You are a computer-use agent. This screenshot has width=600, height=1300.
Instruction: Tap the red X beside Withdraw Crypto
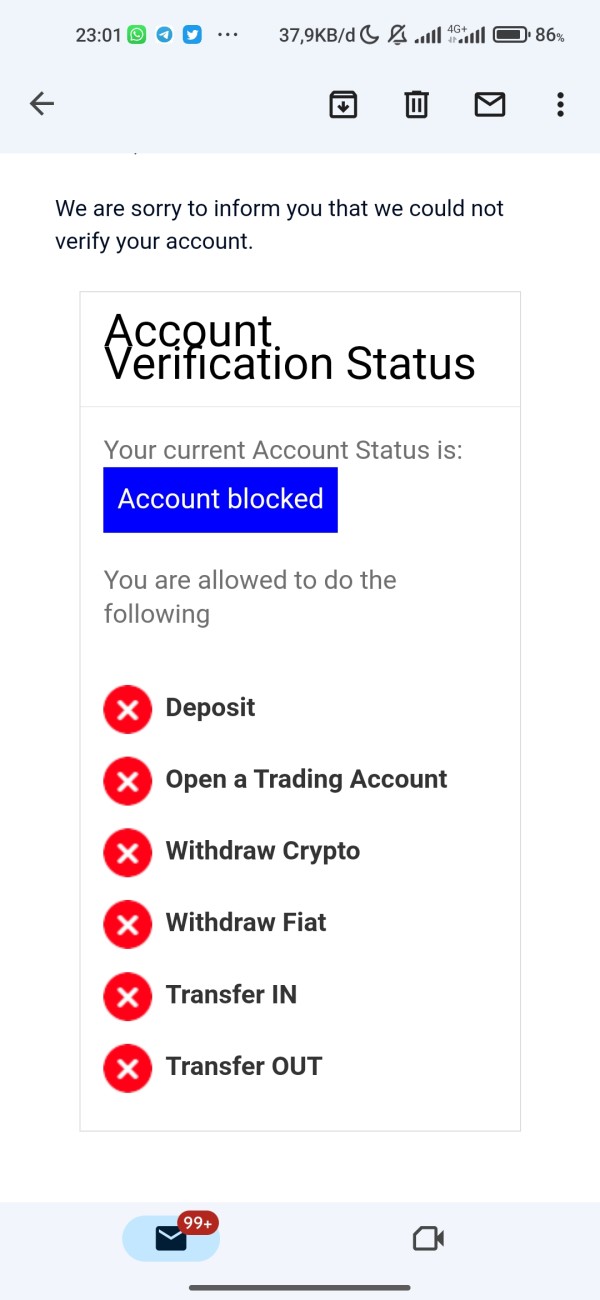pyautogui.click(x=128, y=852)
